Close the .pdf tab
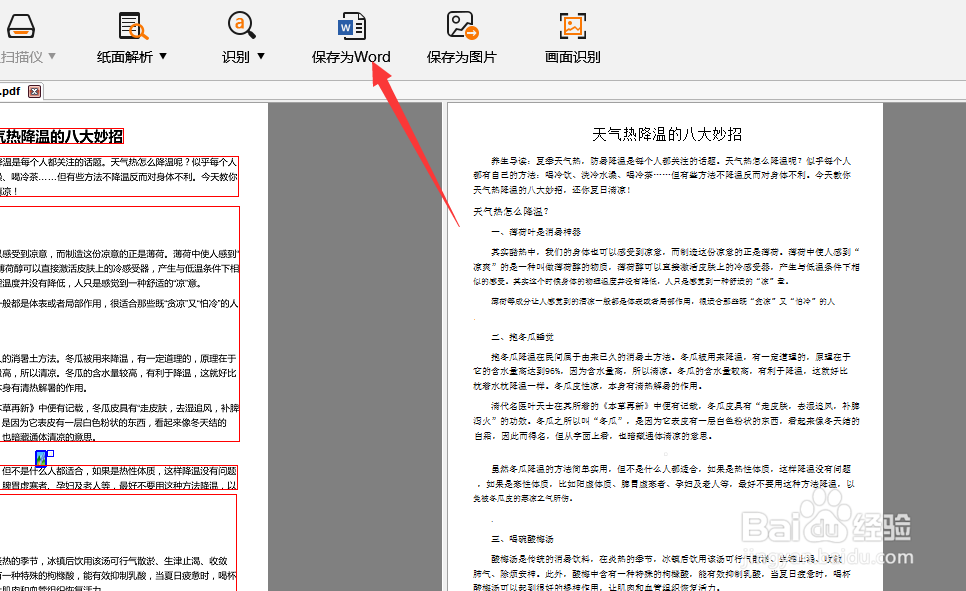 point(32,90)
